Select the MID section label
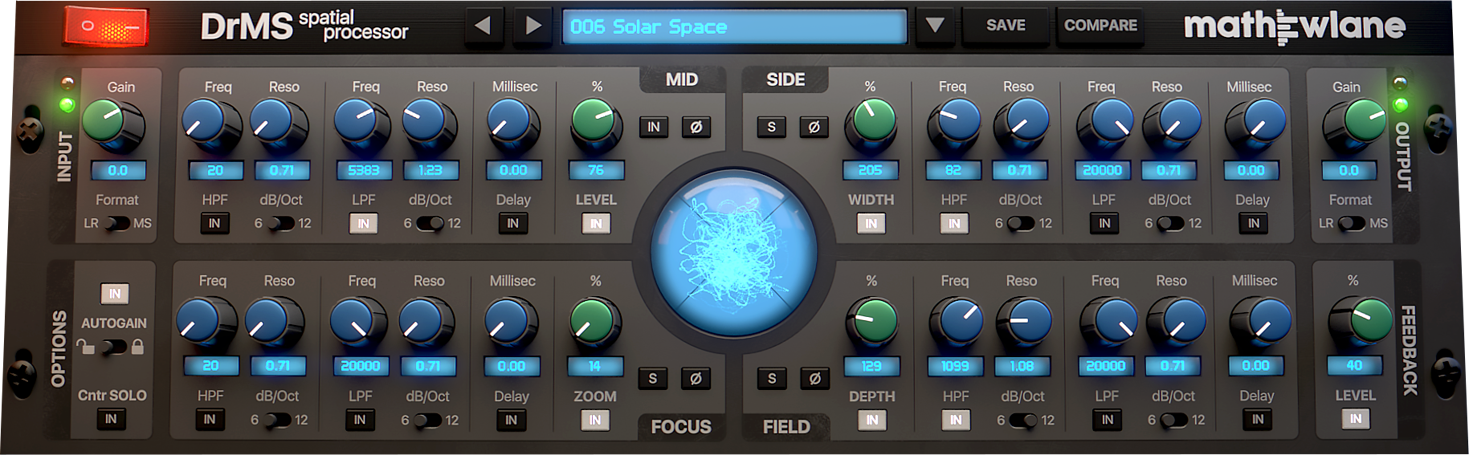Image resolution: width=1469 pixels, height=455 pixels. [681, 80]
